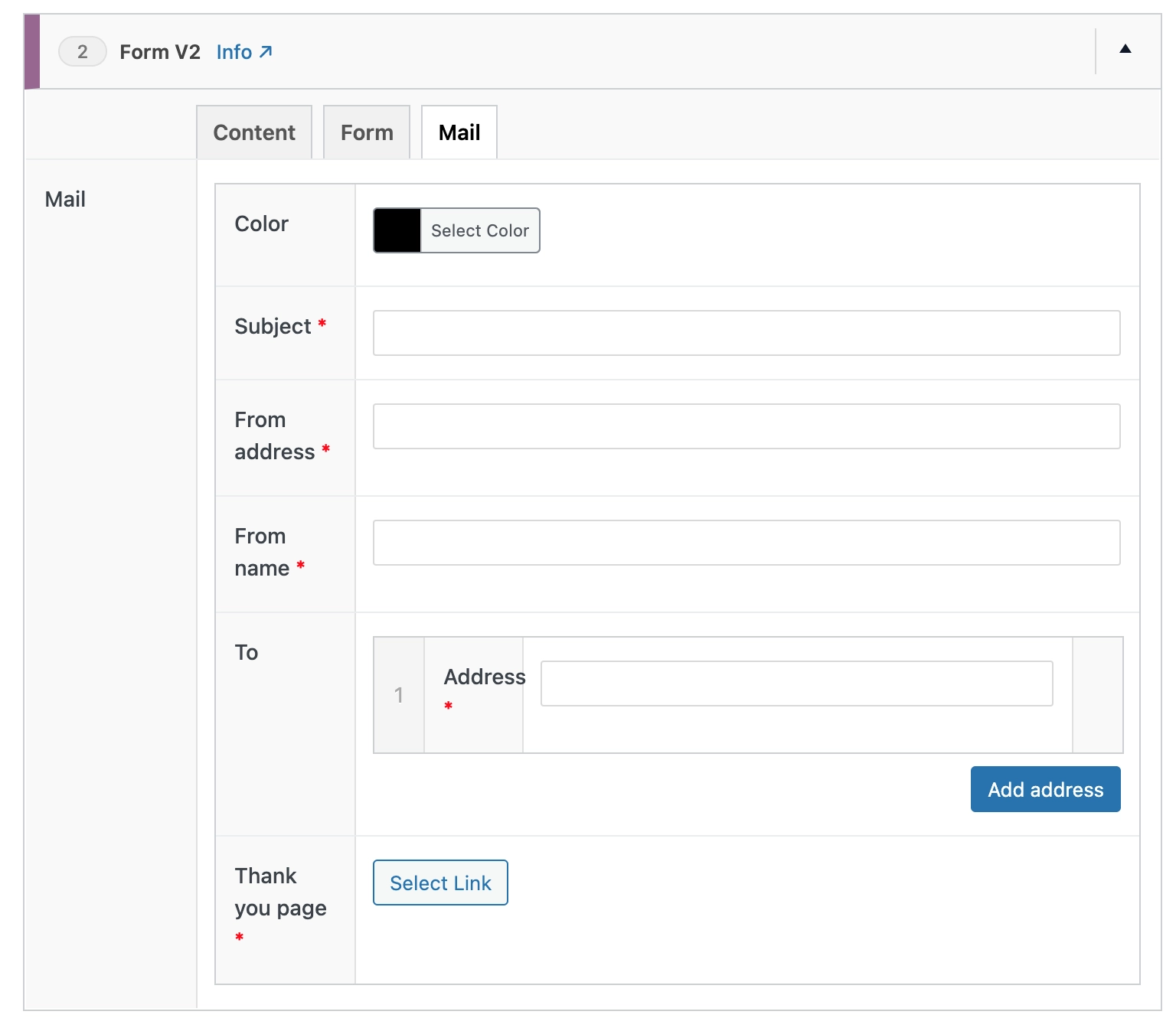Image resolution: width=1176 pixels, height=1018 pixels.
Task: Open the Info link next to Form V2
Action: pyautogui.click(x=243, y=52)
